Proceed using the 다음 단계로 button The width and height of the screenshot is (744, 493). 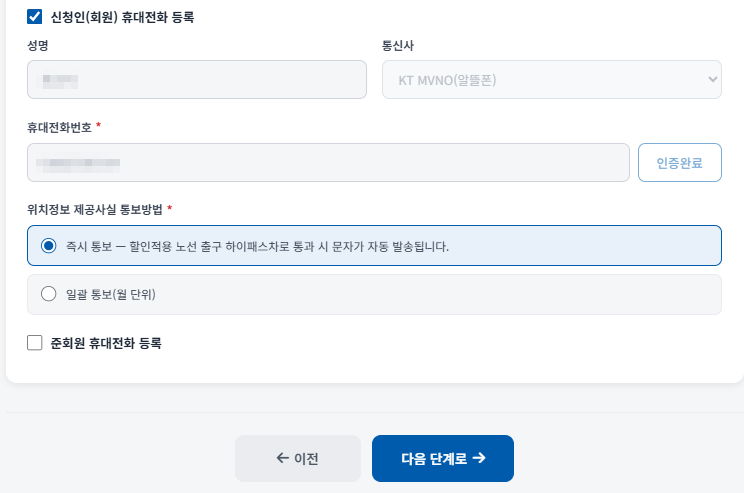tap(443, 458)
